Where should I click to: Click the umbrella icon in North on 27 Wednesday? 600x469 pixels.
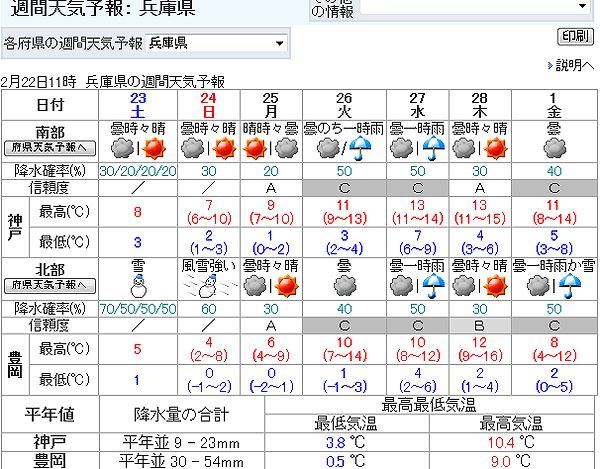point(433,287)
